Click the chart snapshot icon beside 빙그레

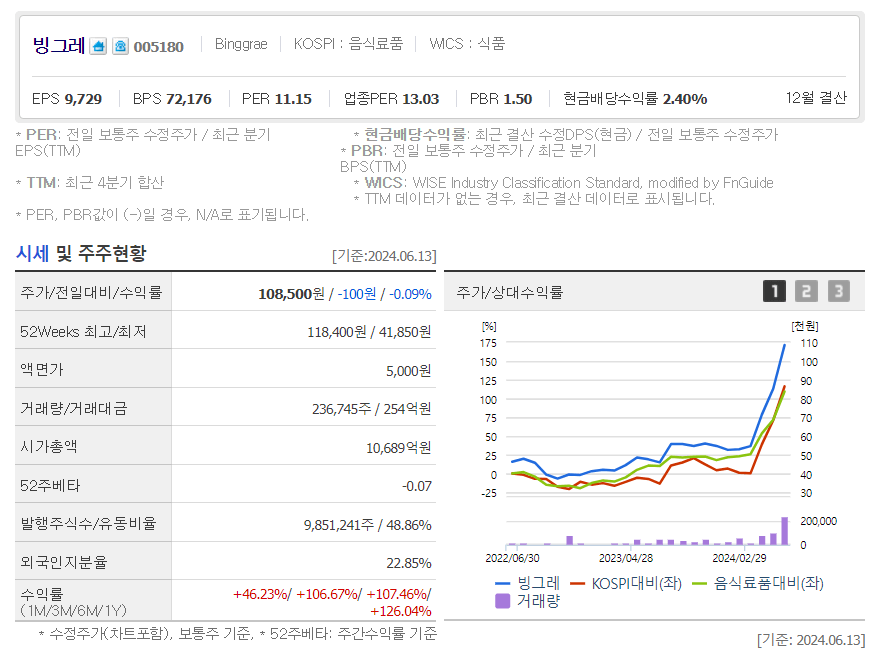(x=97, y=44)
